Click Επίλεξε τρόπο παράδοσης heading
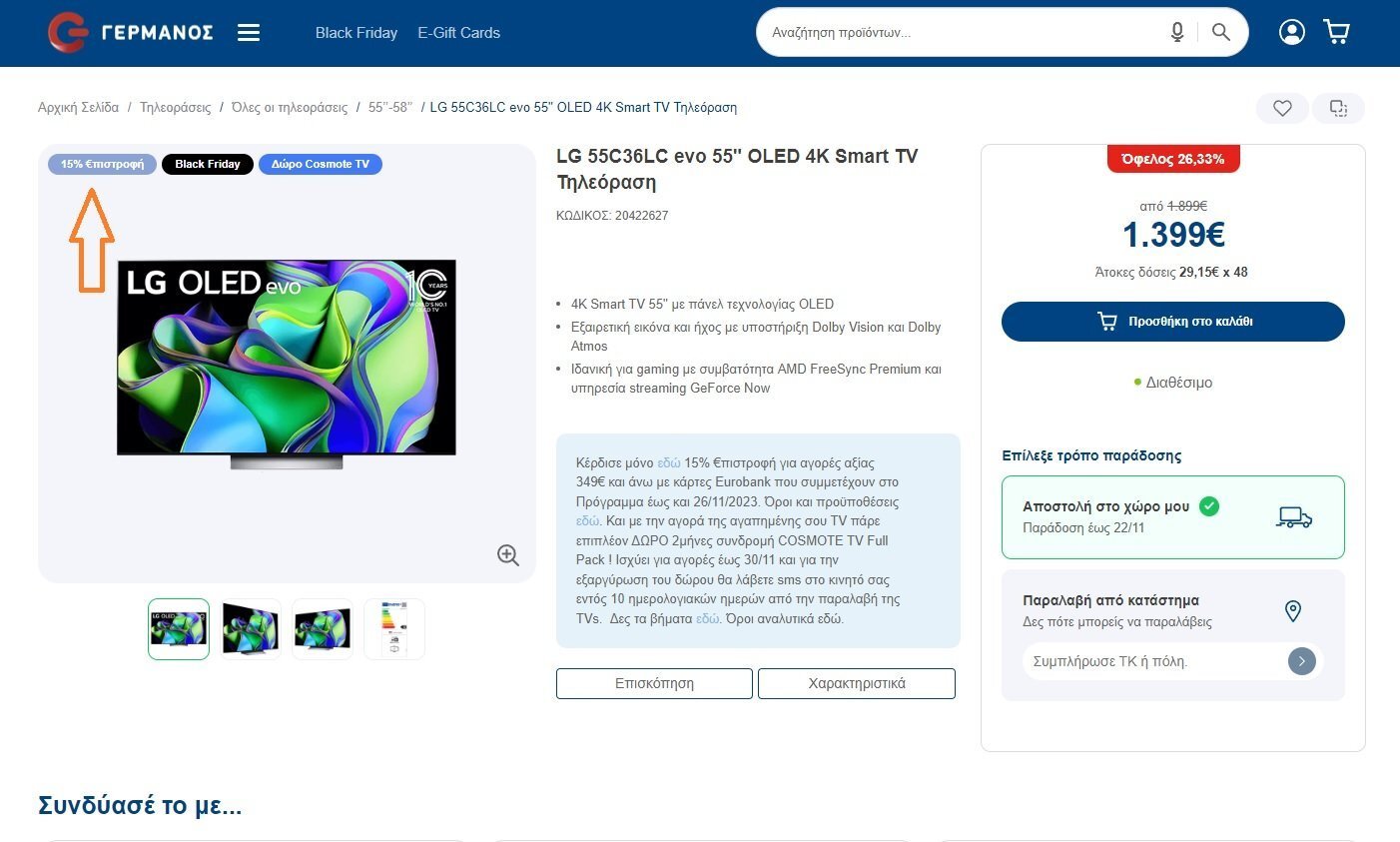Viewport: 1400px width, 842px height. point(1091,455)
